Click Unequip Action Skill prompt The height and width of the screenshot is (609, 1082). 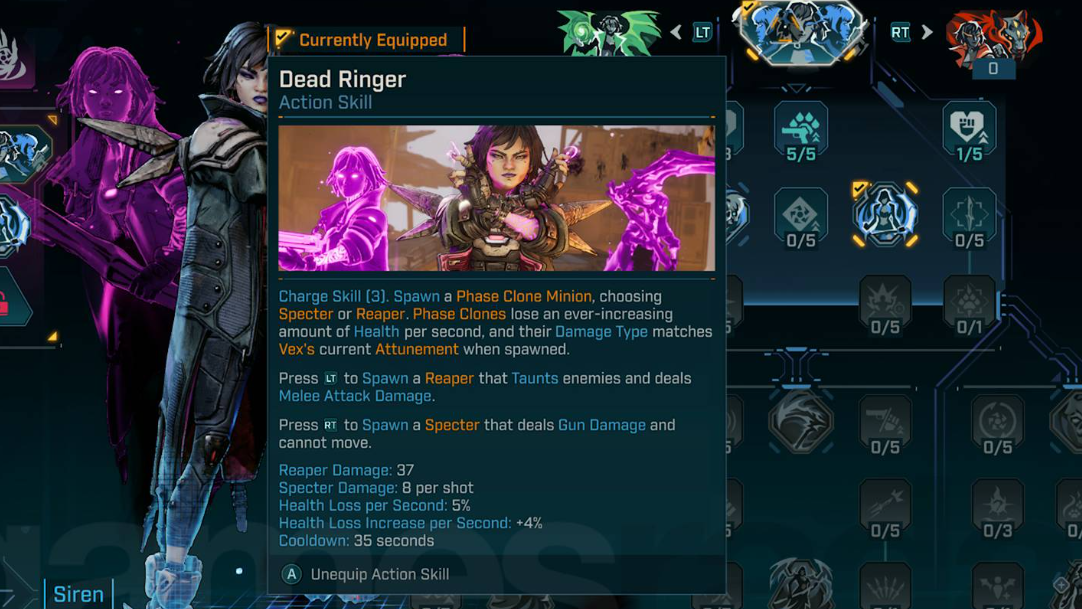coord(366,574)
